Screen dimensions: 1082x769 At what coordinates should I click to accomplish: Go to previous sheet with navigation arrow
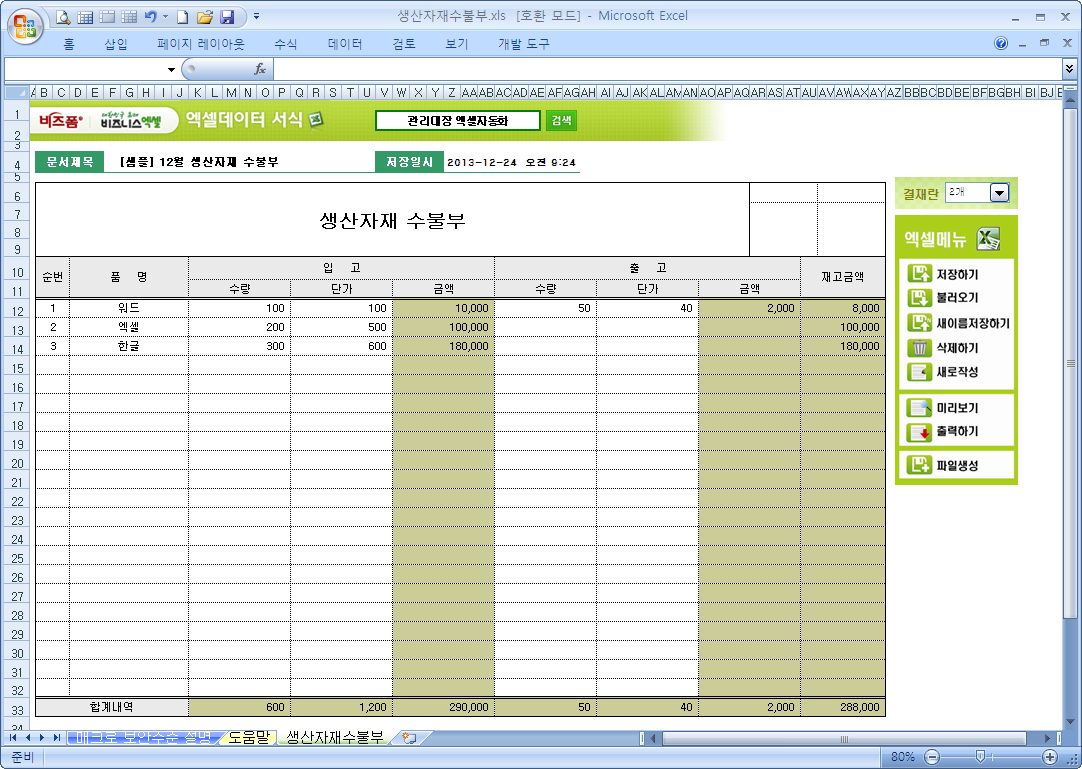[28, 738]
